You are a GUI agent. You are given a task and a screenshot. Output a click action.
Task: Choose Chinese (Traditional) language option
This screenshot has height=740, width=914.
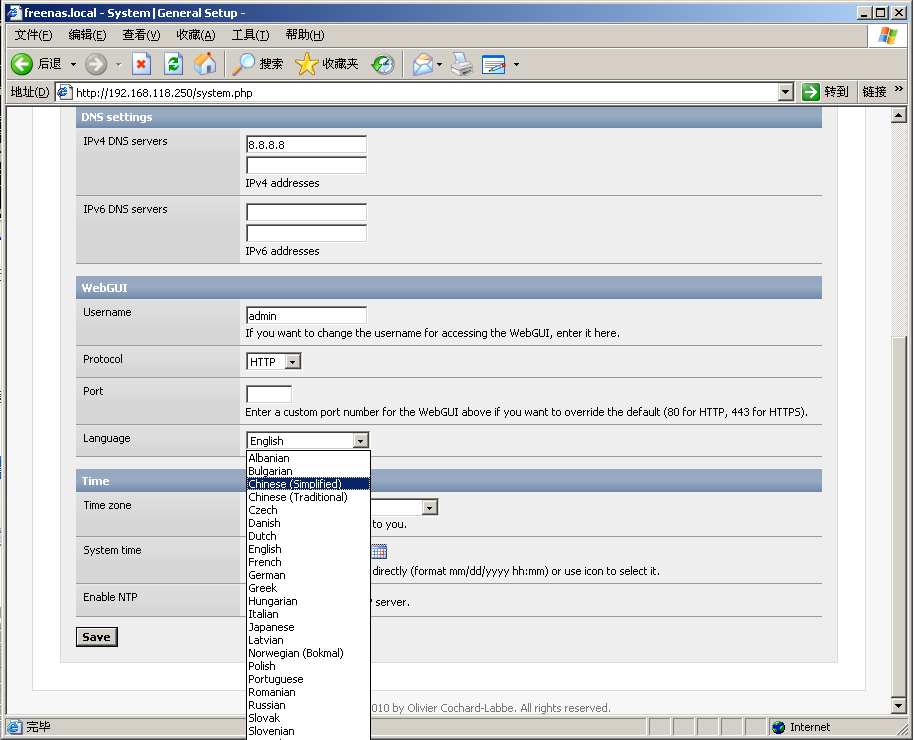pos(308,497)
